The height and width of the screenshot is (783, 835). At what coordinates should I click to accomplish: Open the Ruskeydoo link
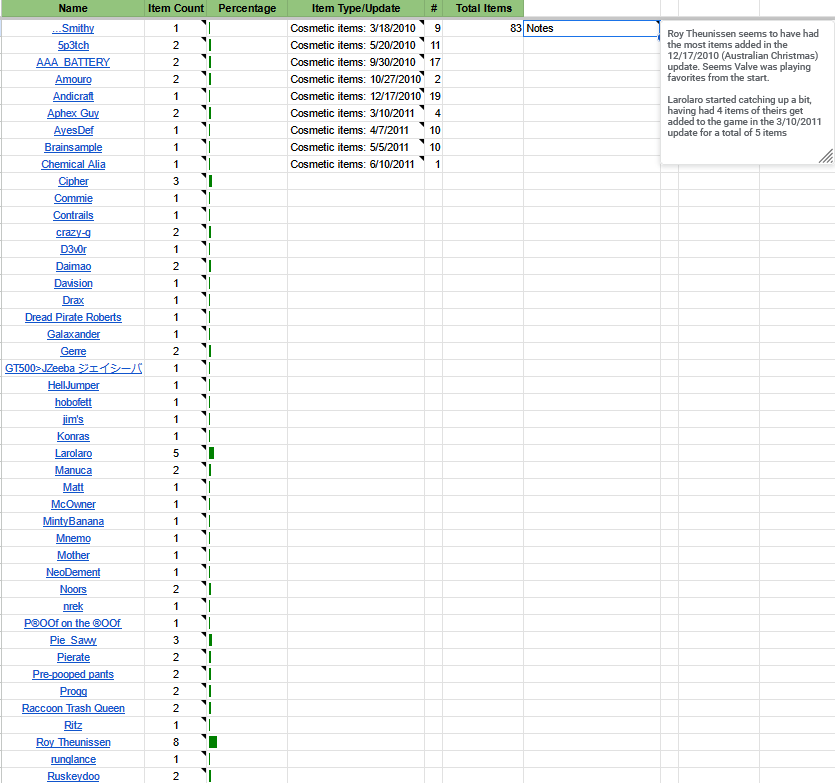(73, 777)
